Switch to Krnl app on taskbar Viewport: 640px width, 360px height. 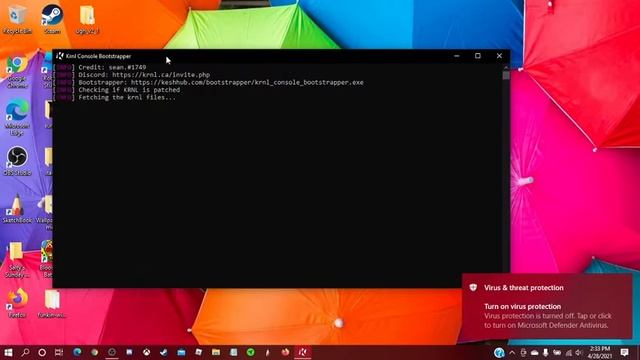click(302, 352)
